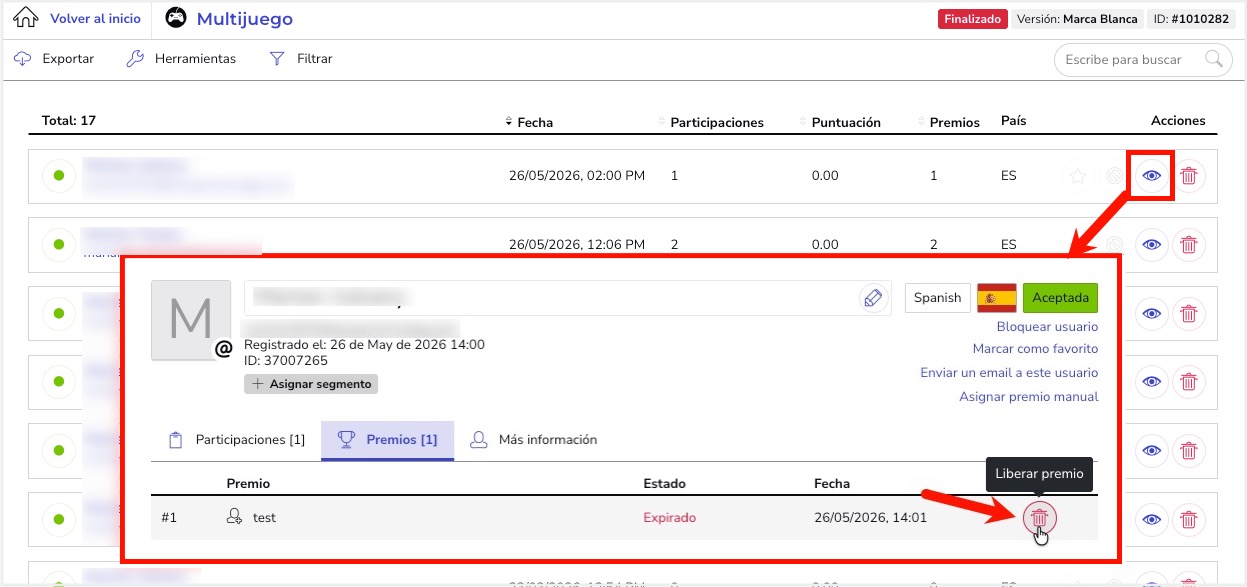Screen dimensions: 1247x587
Task: Click the ID: 37007265 text
Action: pyautogui.click(x=286, y=360)
